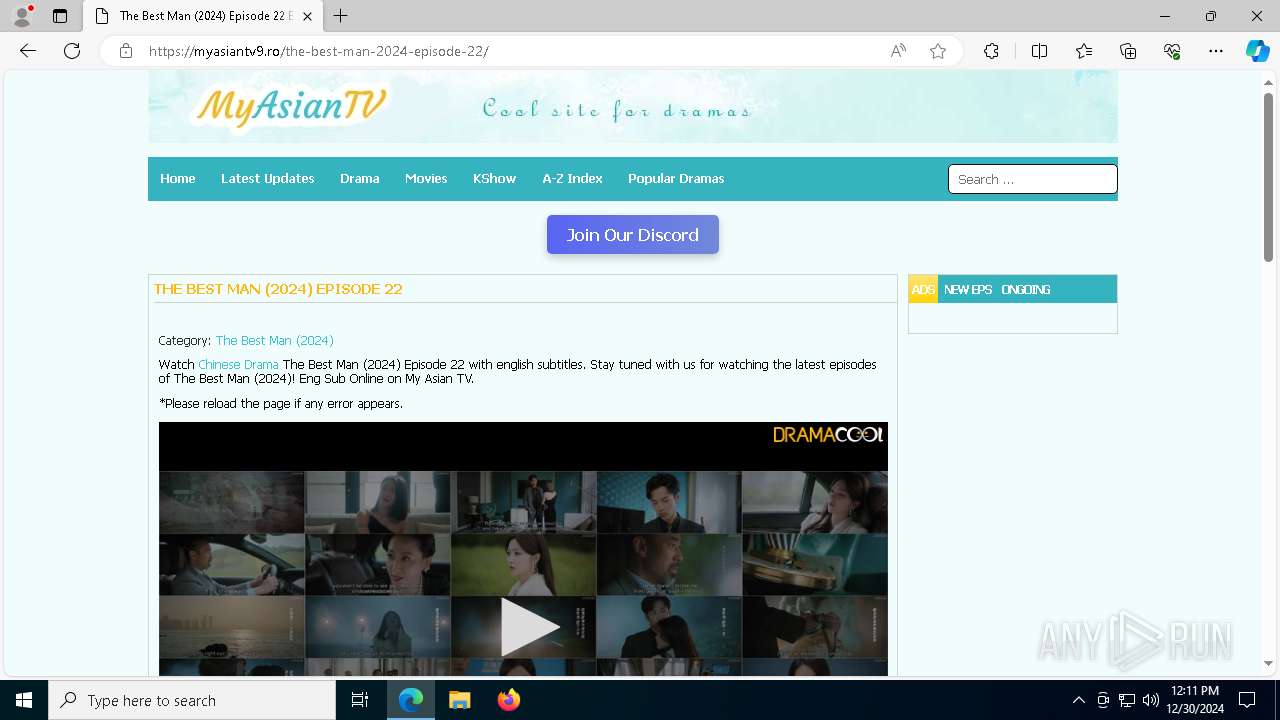The height and width of the screenshot is (720, 1280).
Task: Click scrollbar up arrow
Action: tap(1268, 82)
